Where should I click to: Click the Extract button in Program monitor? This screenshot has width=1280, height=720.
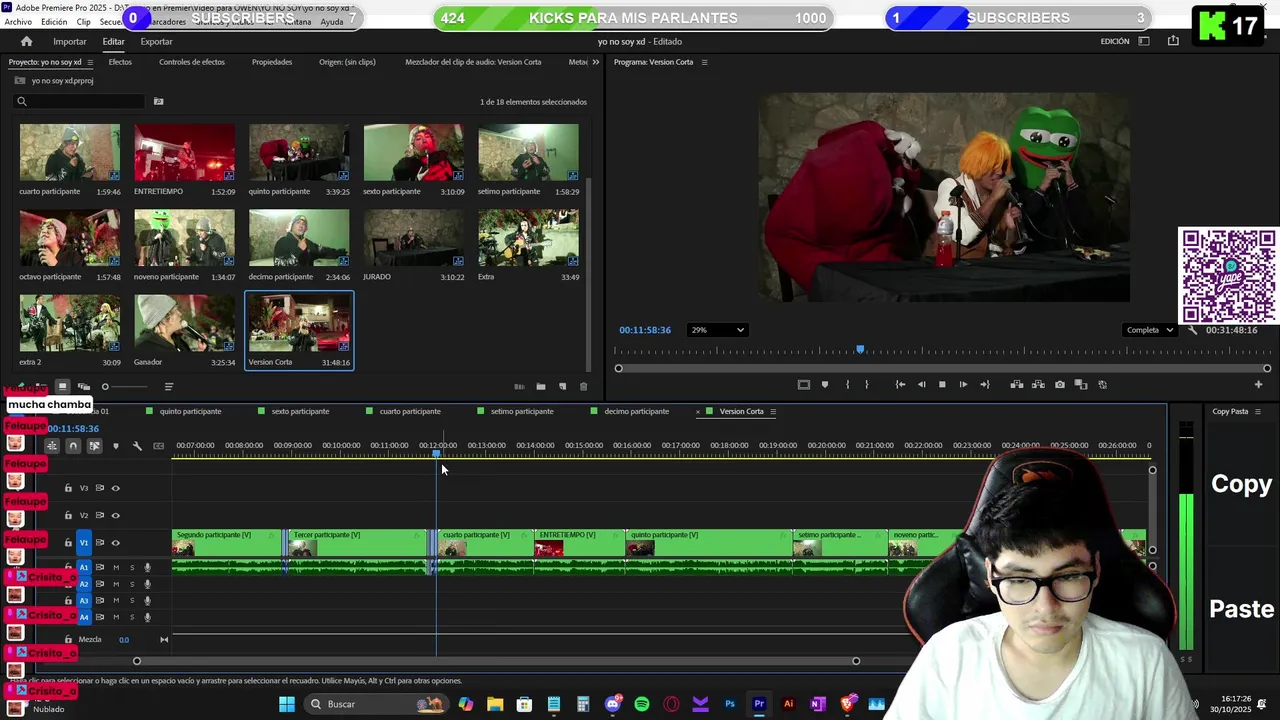point(1038,385)
